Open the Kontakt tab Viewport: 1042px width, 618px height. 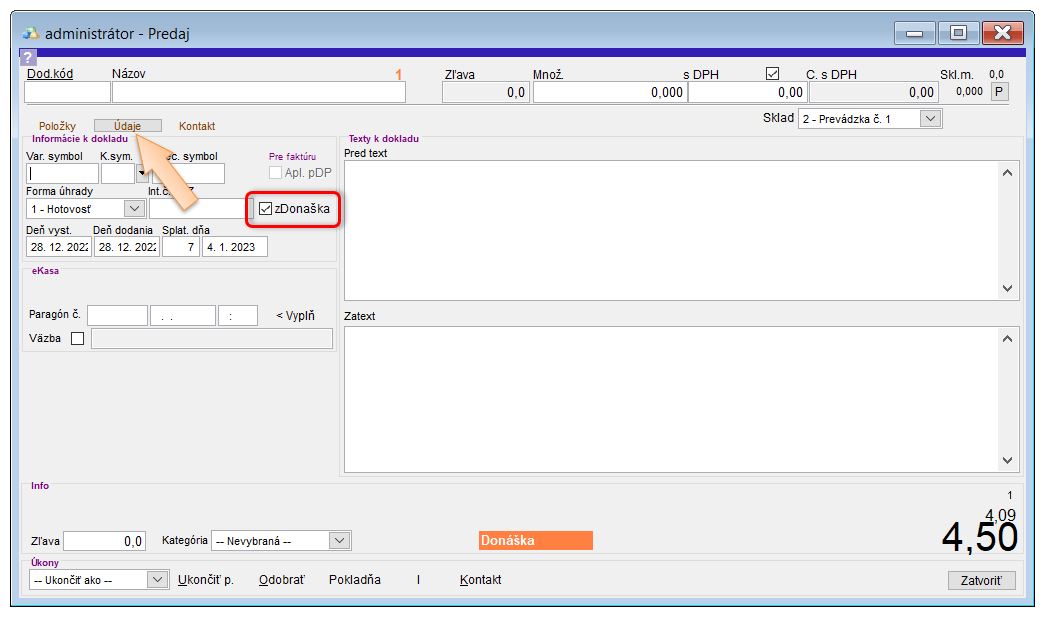[x=197, y=126]
